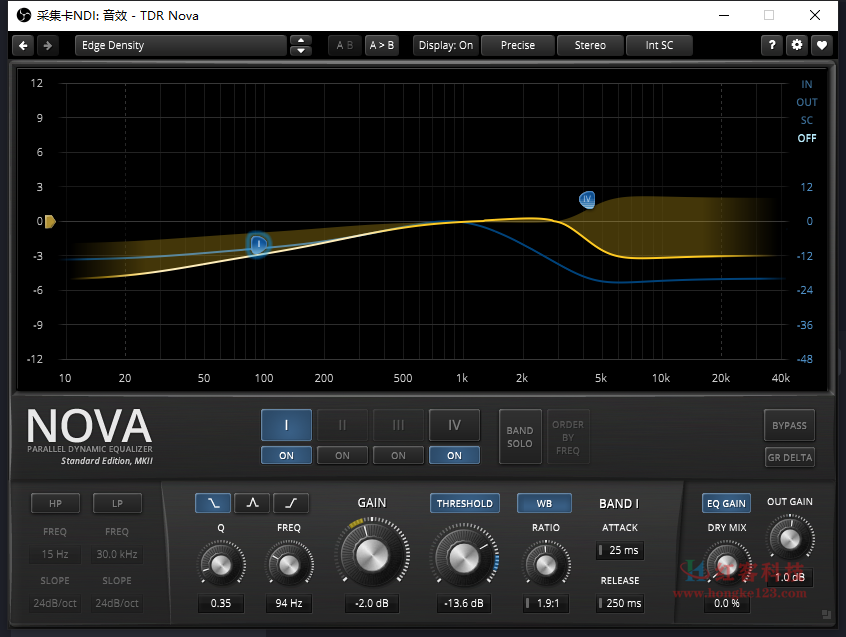Open the Stereo channel mode dropdown
The height and width of the screenshot is (637, 846).
click(590, 45)
